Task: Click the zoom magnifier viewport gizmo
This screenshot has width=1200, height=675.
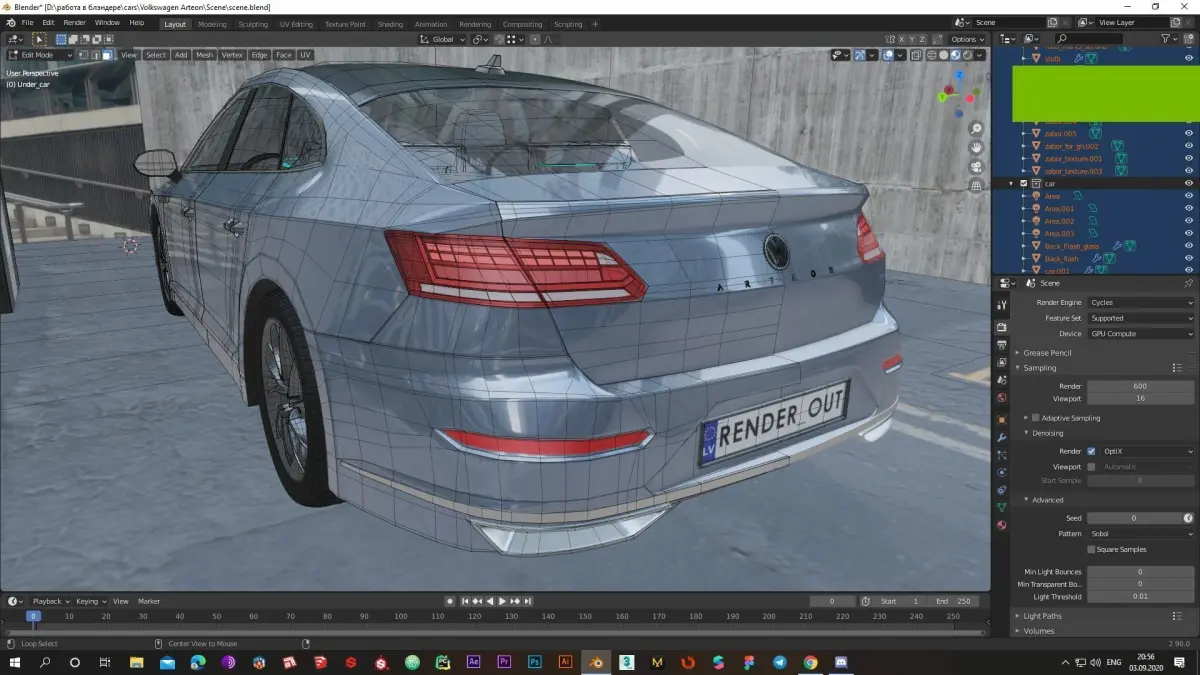Action: (x=976, y=129)
